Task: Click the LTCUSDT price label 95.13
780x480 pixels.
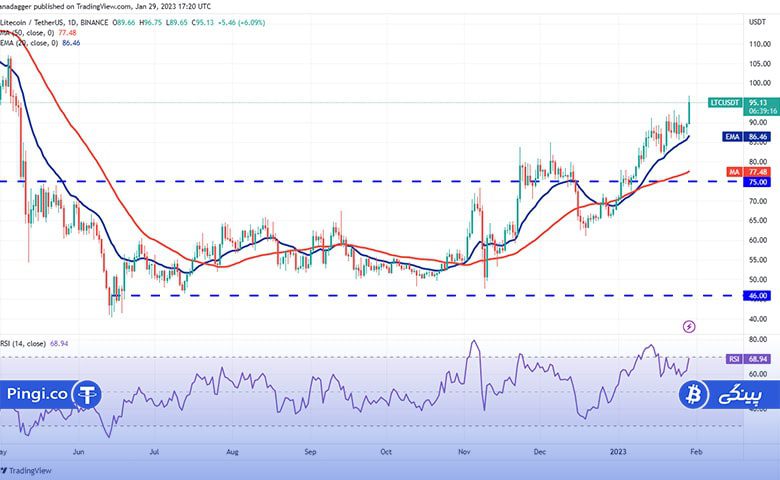Action: (x=743, y=103)
